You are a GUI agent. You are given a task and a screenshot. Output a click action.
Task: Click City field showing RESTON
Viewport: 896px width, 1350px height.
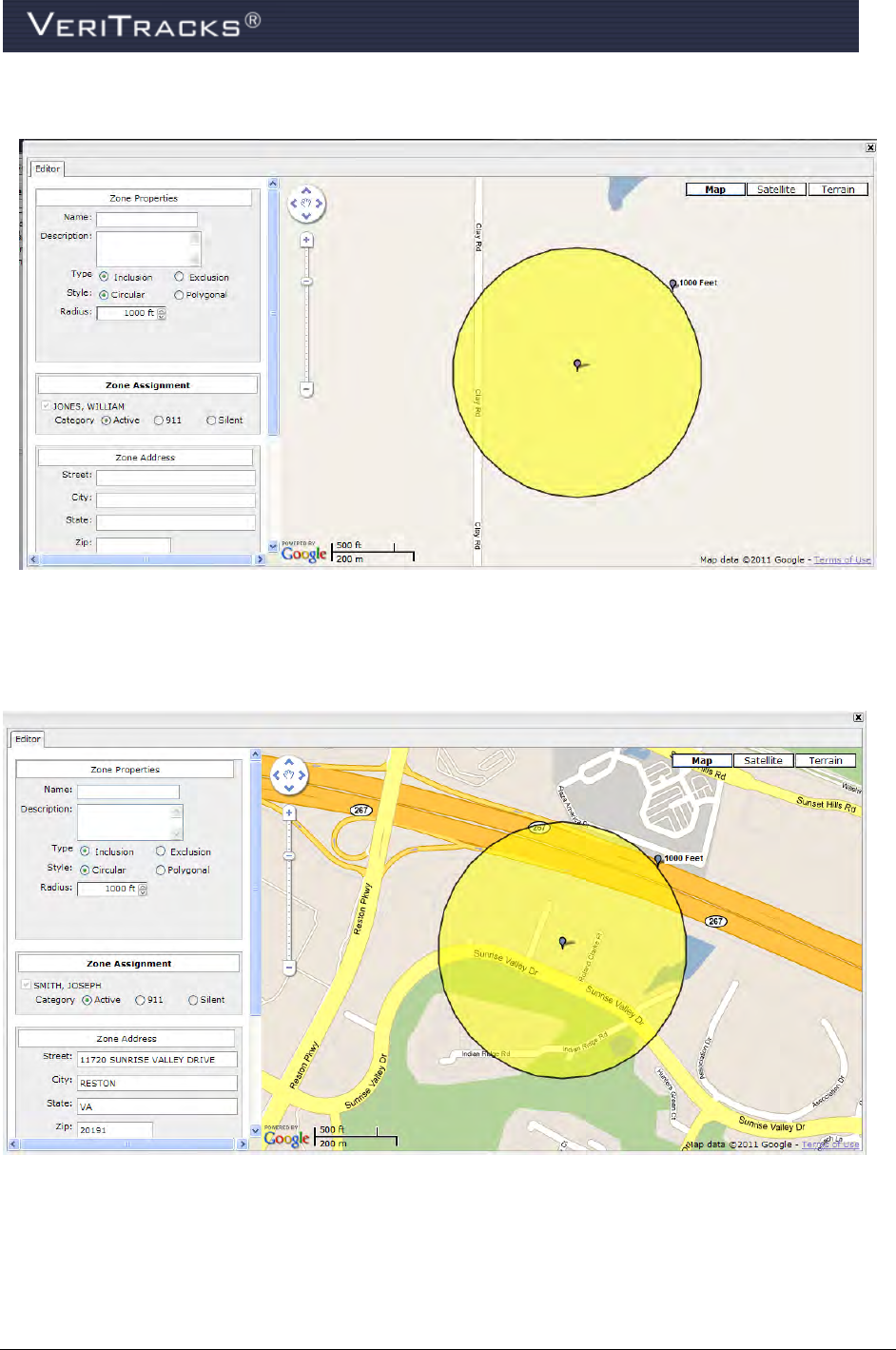157,1083
